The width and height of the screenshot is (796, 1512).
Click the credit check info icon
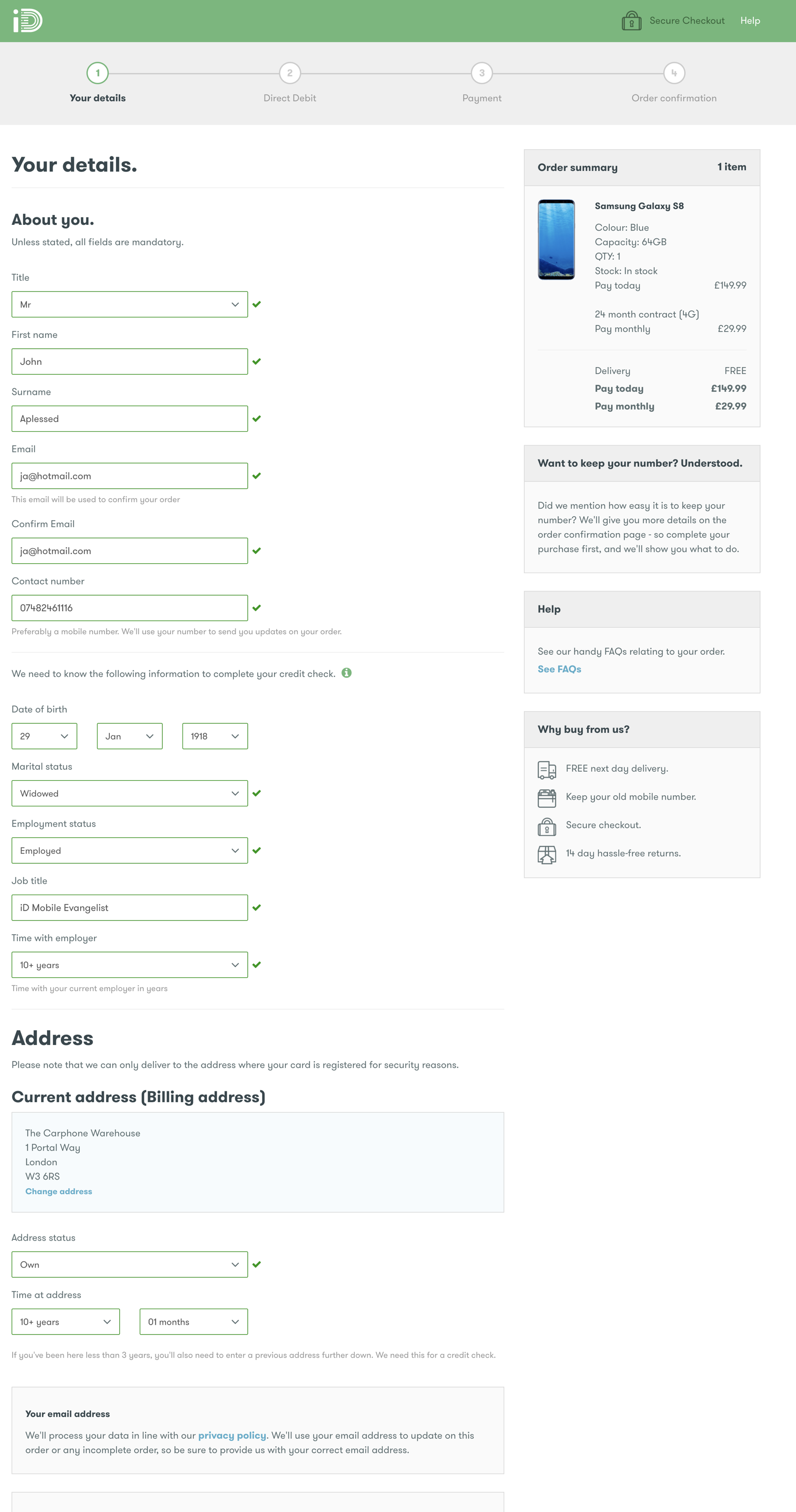346,673
